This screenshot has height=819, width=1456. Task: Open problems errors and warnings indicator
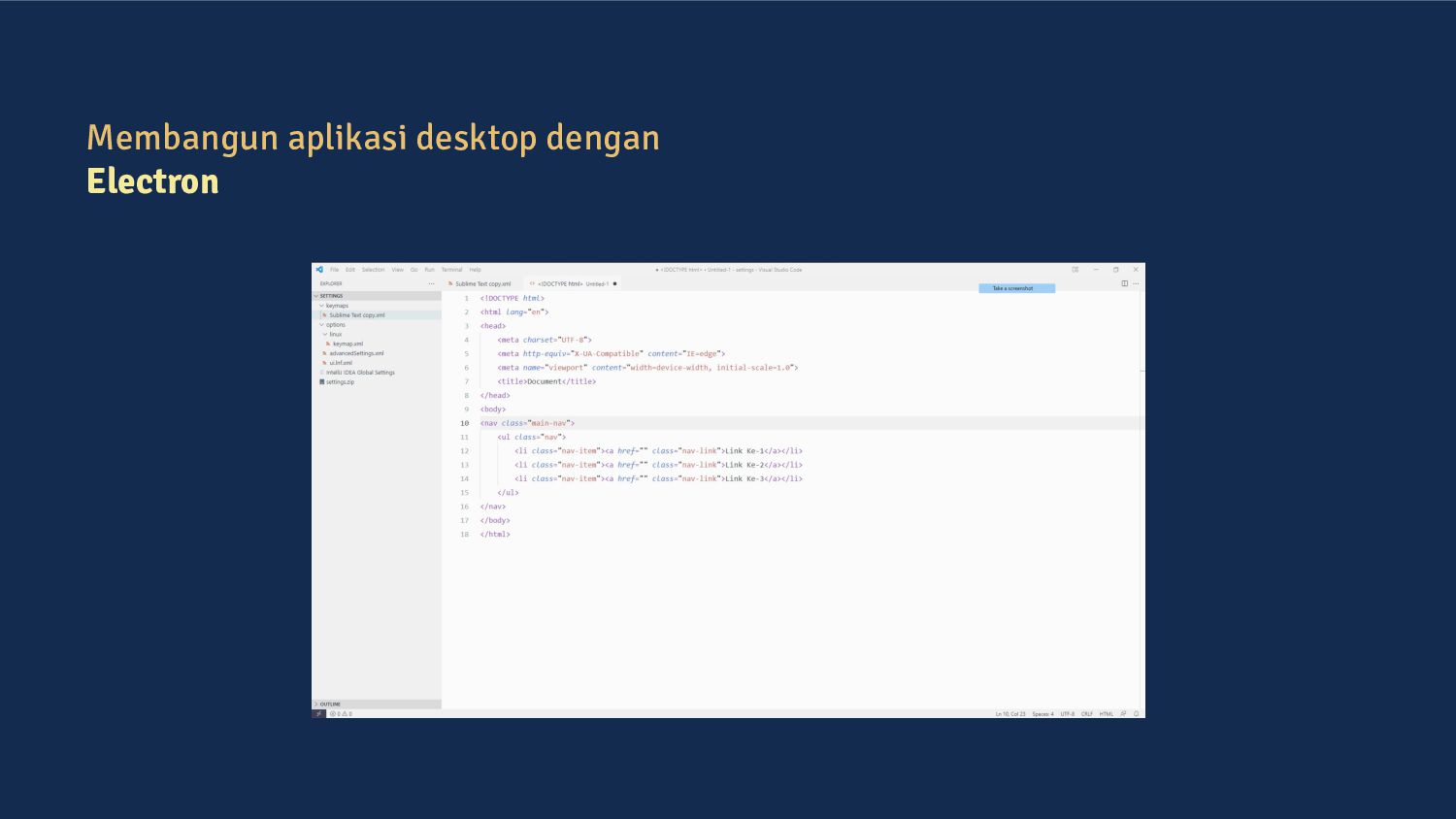(341, 714)
